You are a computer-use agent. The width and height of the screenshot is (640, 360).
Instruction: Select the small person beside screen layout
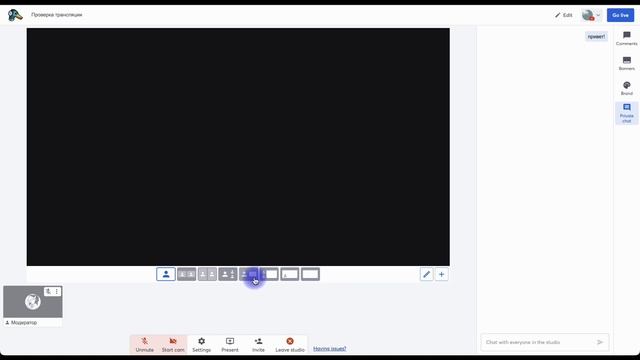(249, 274)
